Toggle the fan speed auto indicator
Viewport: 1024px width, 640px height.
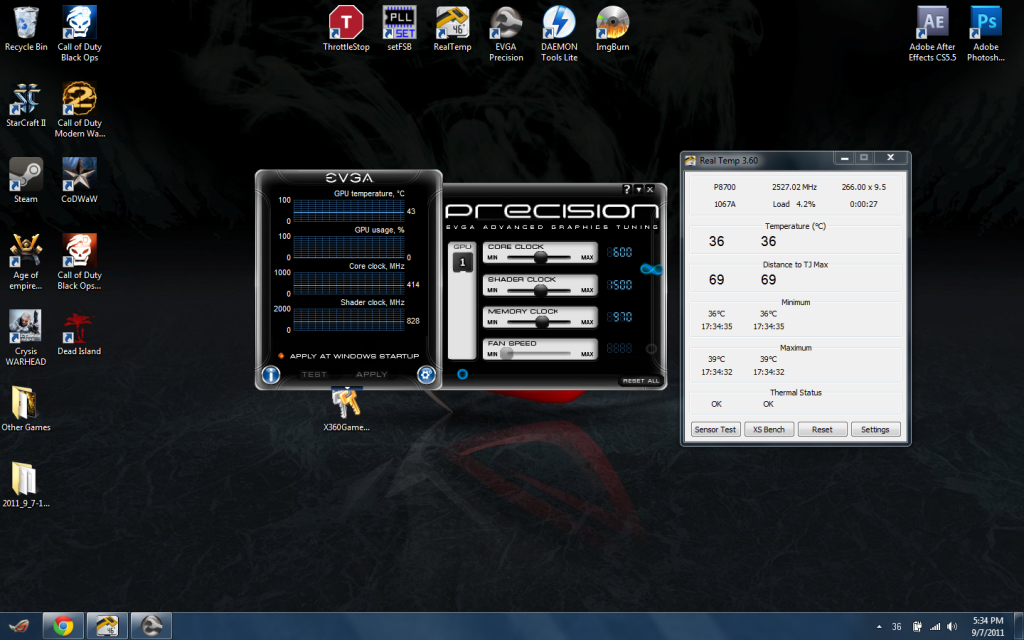651,349
